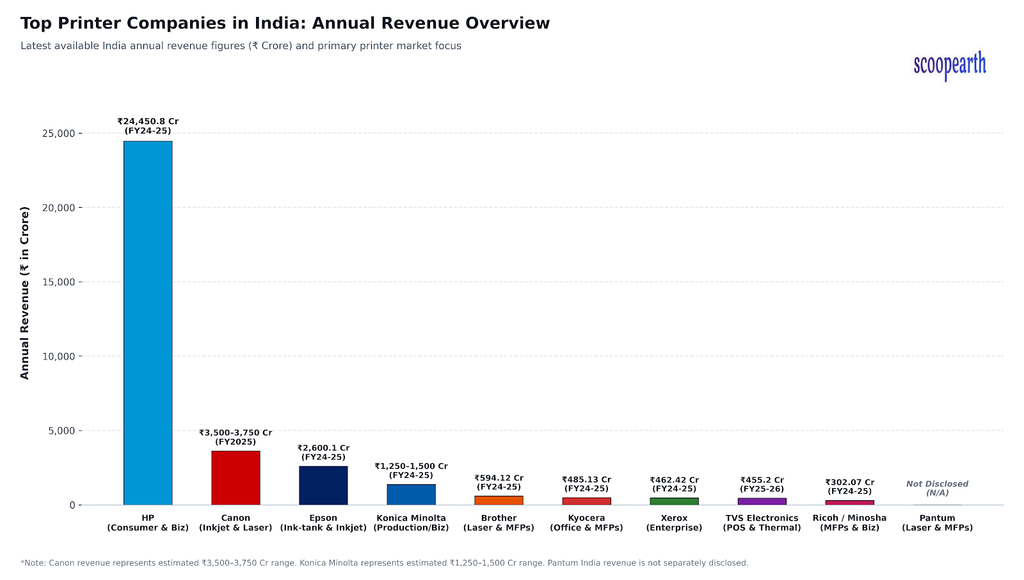Click the 20,000 y-axis tick label

coord(59,208)
